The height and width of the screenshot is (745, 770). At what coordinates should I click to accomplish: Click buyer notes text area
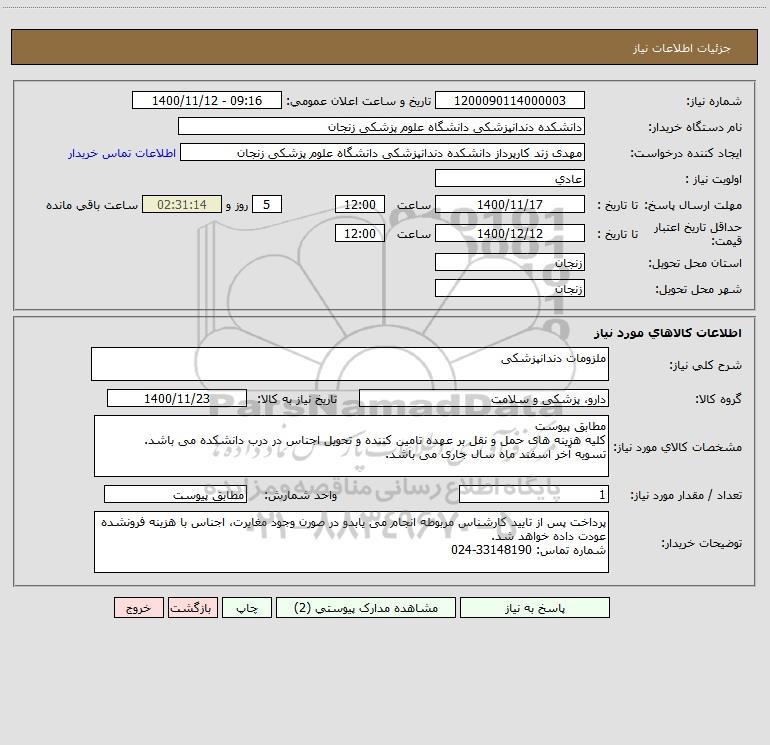(351, 542)
